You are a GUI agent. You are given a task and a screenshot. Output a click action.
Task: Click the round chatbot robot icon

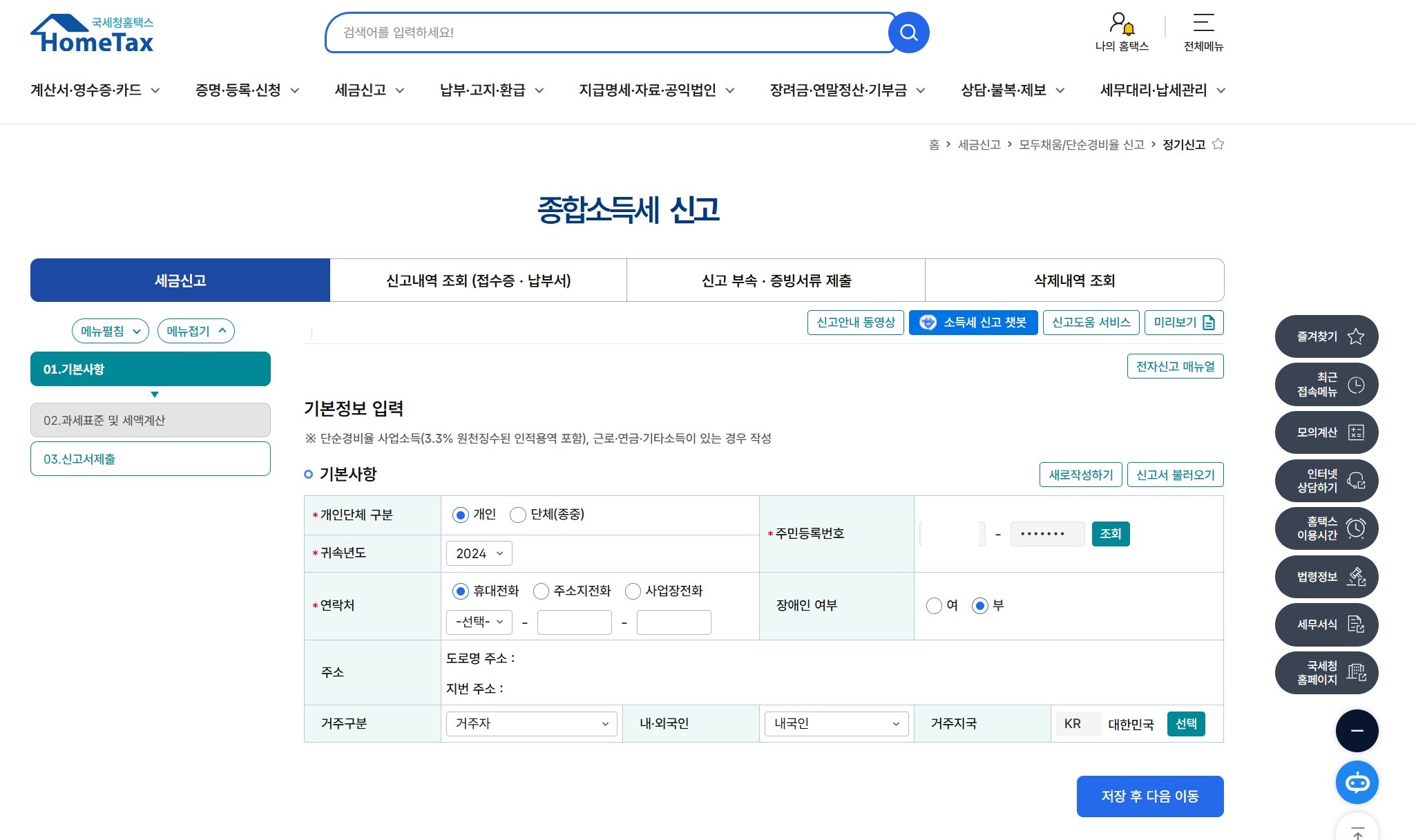pyautogui.click(x=1357, y=783)
